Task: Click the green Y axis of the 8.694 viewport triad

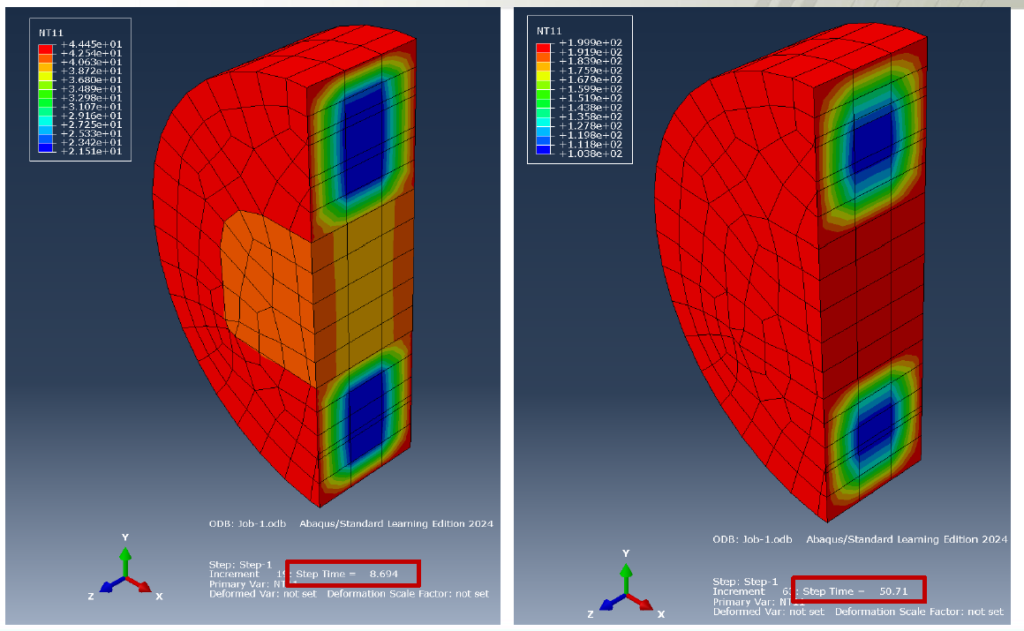Action: pos(125,560)
